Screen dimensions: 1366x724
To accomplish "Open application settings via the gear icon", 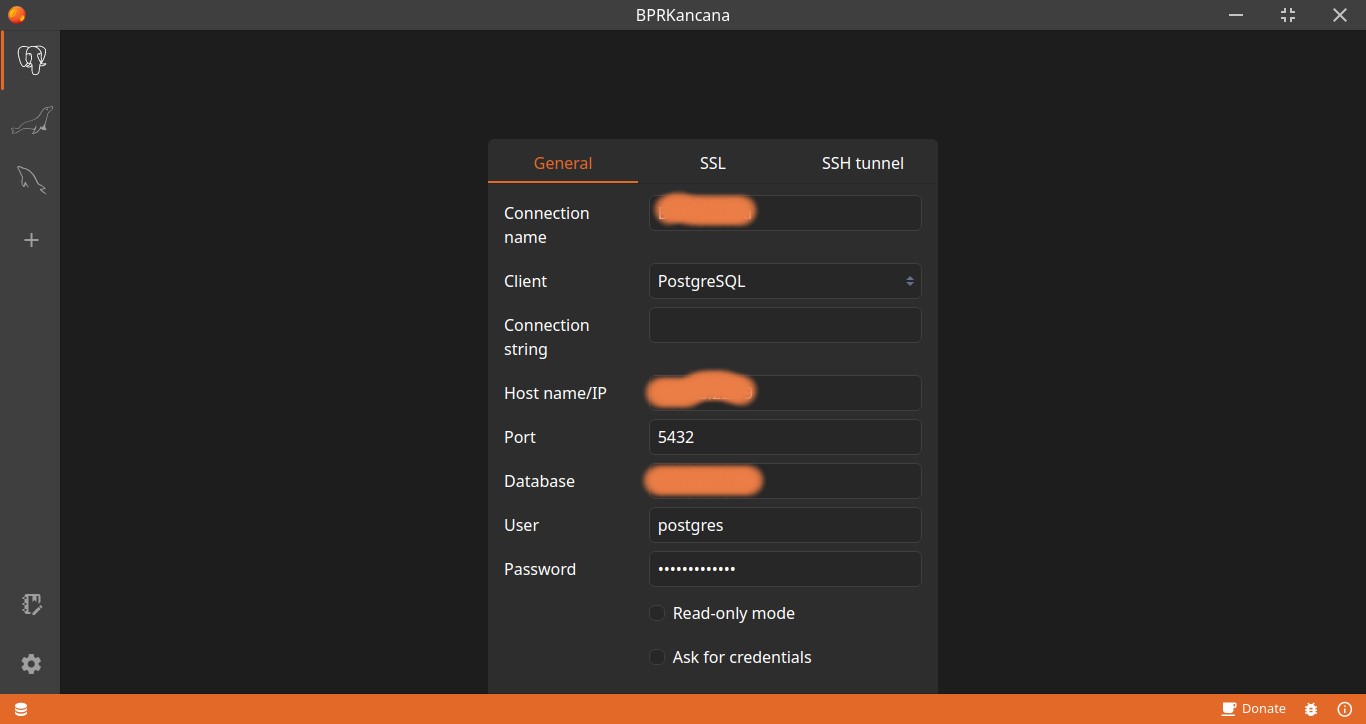I will coord(31,664).
